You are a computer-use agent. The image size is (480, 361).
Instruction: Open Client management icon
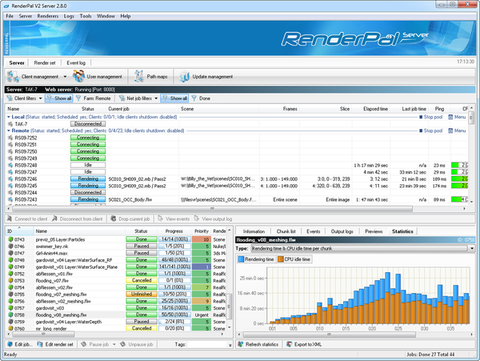coord(13,77)
